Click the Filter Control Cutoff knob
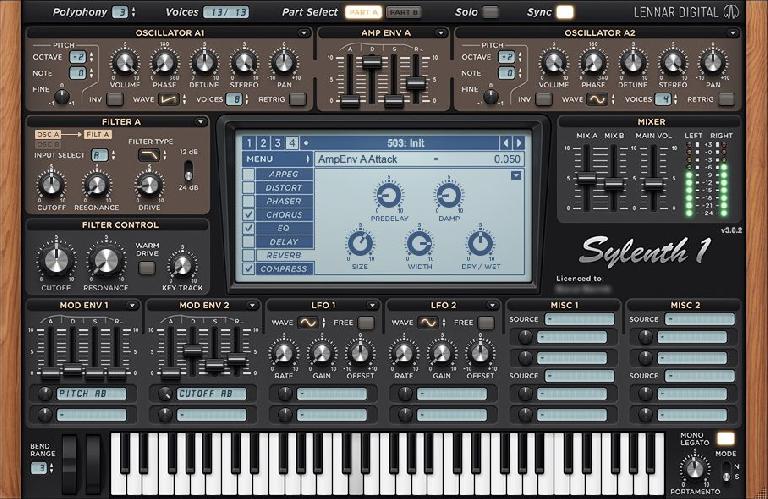The width and height of the screenshot is (768, 499). coord(56,261)
